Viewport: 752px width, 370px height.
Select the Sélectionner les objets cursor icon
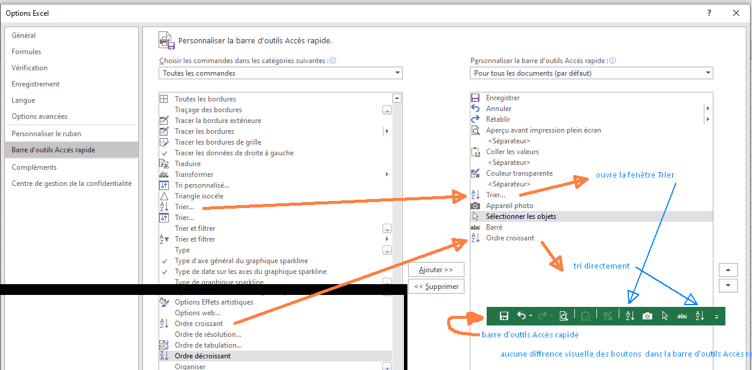tap(475, 216)
